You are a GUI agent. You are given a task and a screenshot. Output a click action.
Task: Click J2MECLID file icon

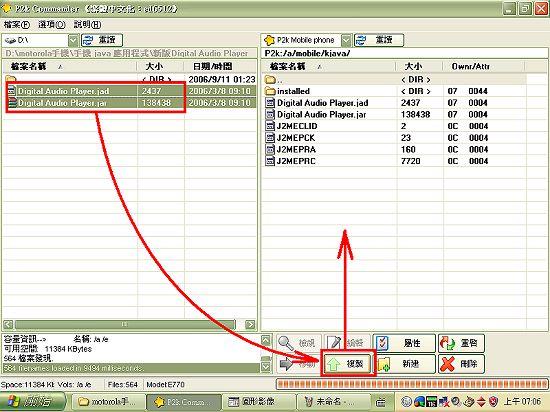click(x=270, y=126)
